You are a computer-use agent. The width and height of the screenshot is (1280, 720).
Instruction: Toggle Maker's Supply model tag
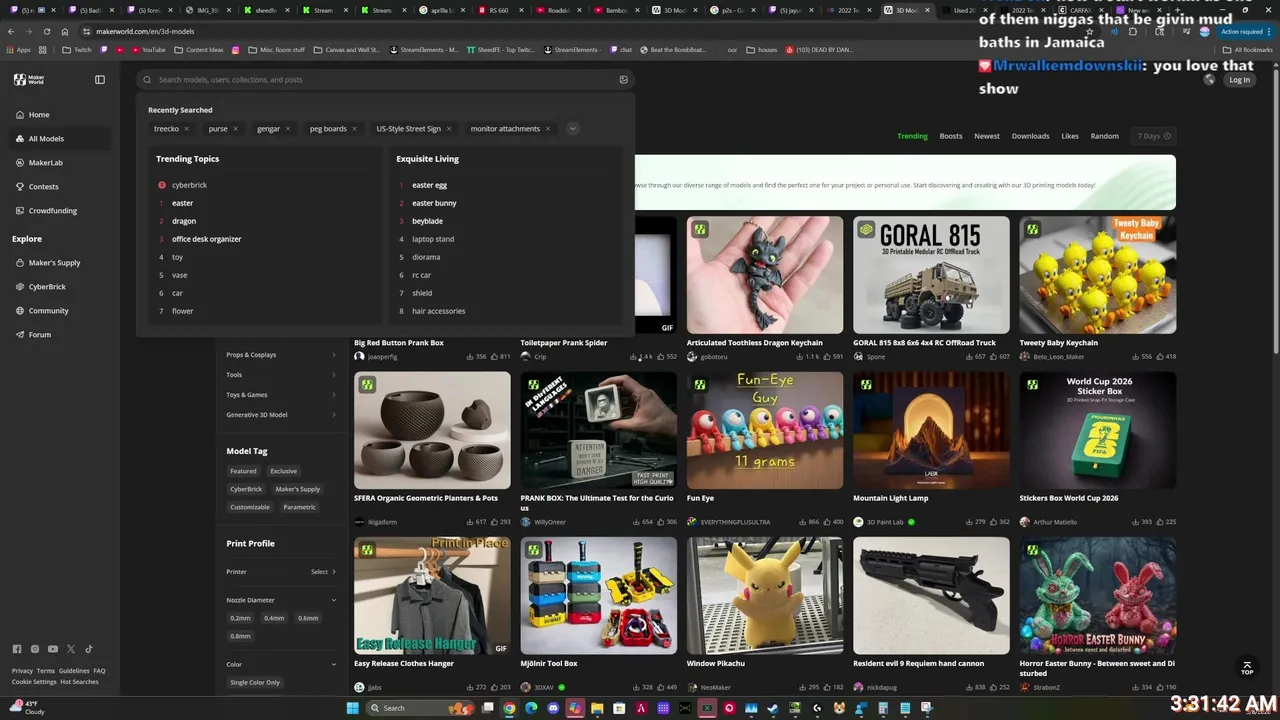click(298, 489)
